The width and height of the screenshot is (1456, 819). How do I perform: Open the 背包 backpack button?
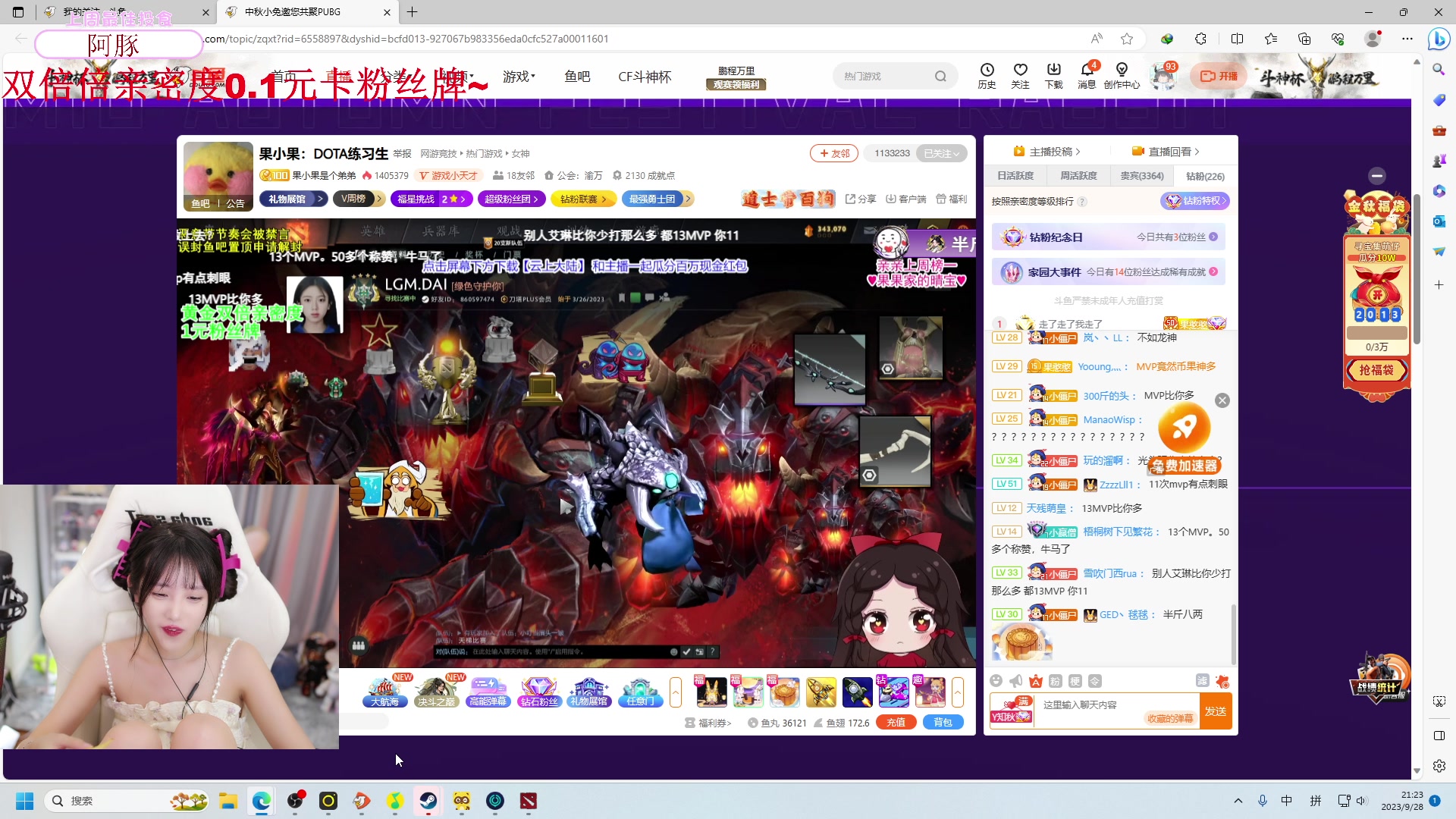(x=943, y=723)
